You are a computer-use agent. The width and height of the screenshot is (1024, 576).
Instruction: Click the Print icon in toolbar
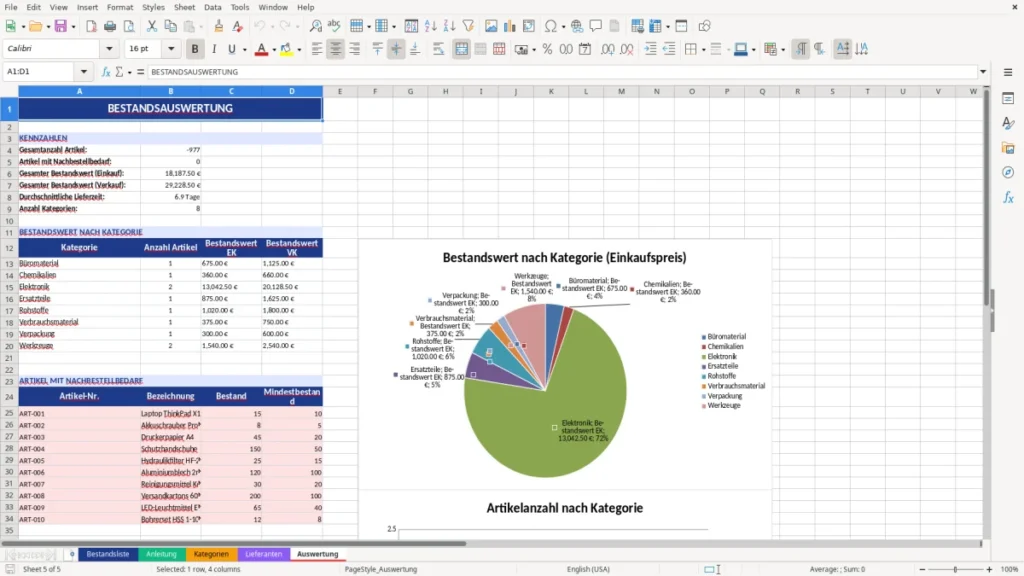pyautogui.click(x=110, y=26)
